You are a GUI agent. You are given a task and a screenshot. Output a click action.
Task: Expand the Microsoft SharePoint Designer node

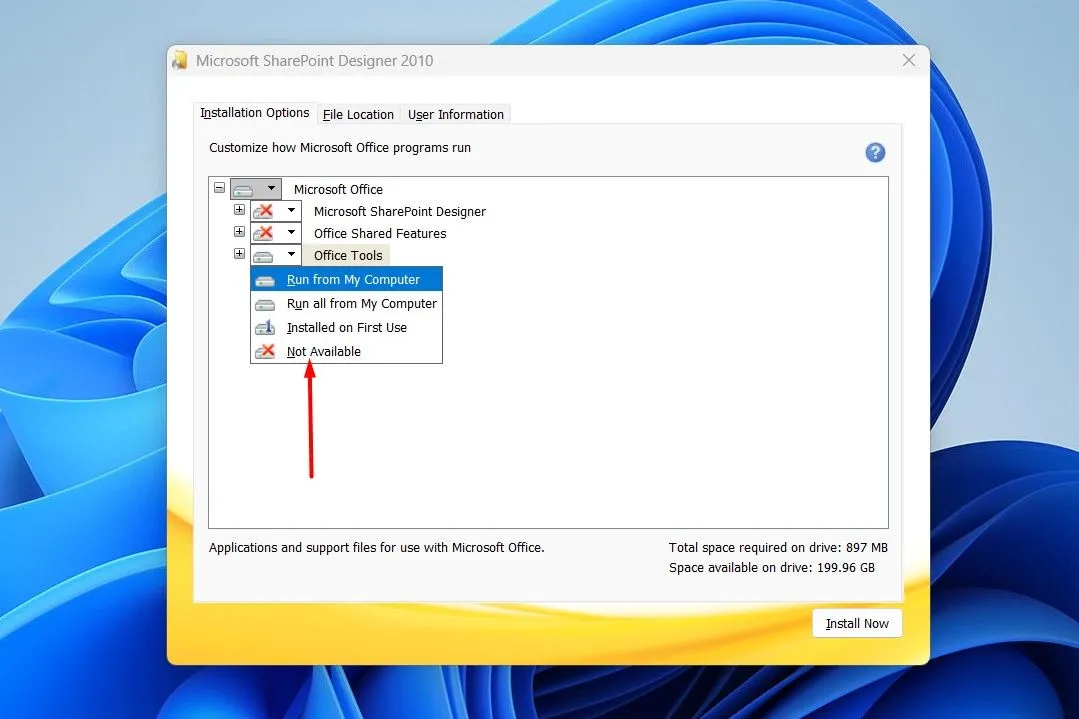(x=238, y=210)
